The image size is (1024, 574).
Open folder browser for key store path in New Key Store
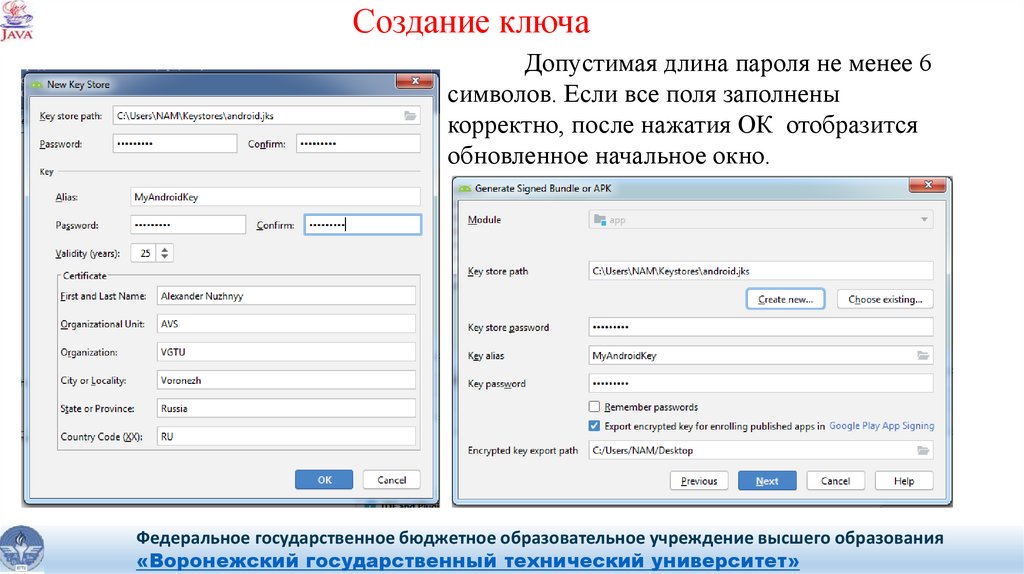pyautogui.click(x=410, y=116)
